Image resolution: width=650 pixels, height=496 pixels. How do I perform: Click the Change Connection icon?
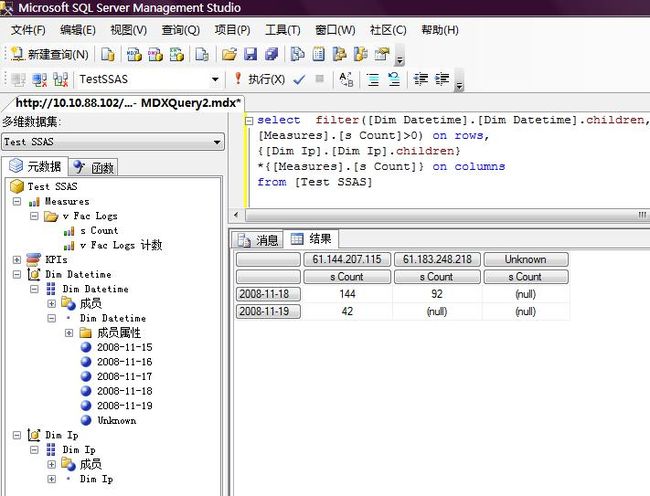[61, 79]
